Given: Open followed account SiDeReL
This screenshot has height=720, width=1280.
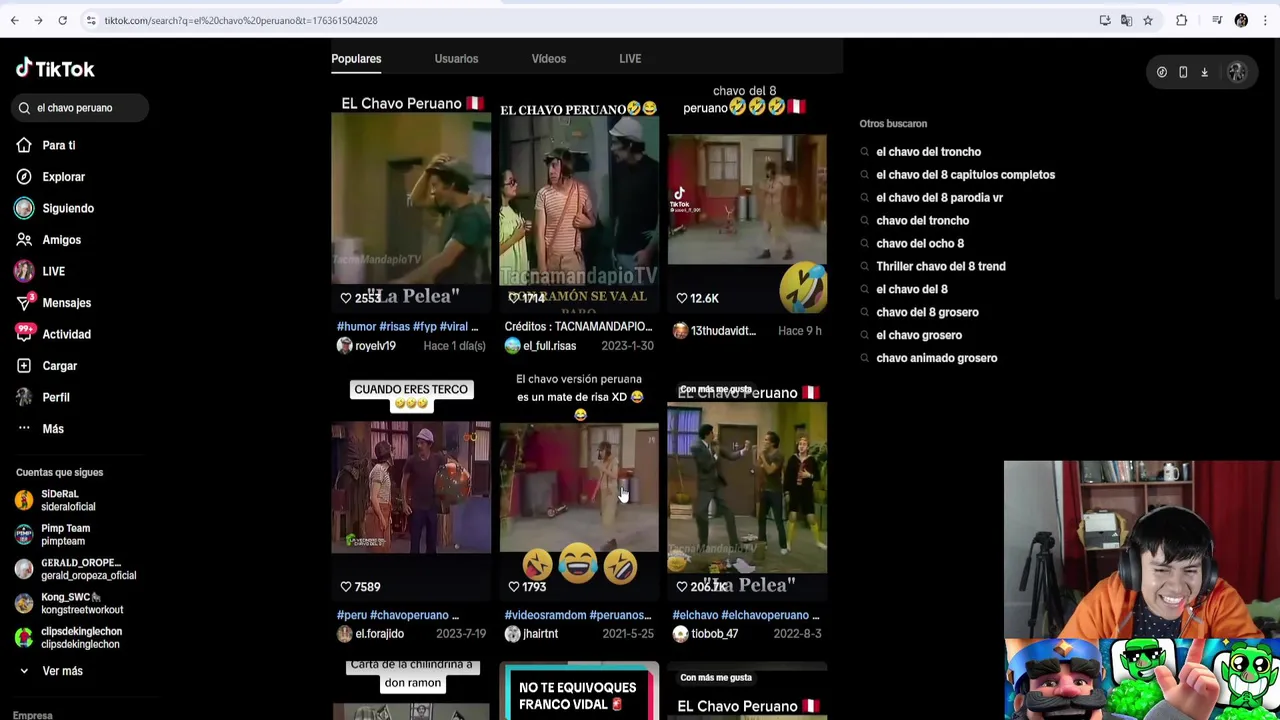Looking at the screenshot, I should click(68, 500).
